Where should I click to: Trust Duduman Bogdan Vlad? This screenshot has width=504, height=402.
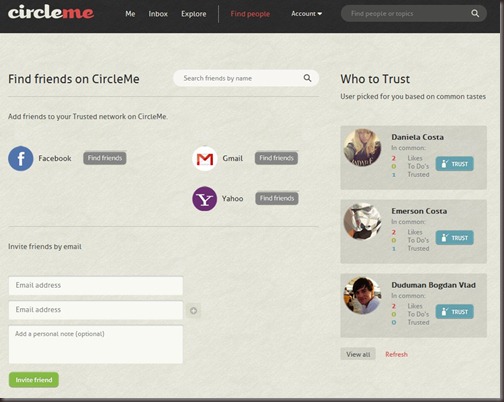[x=455, y=312]
